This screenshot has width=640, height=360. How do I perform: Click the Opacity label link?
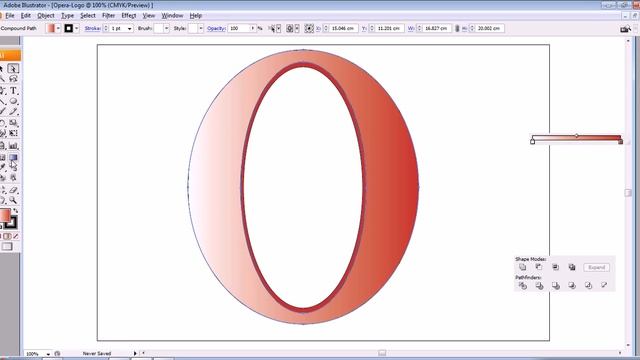pyautogui.click(x=216, y=28)
